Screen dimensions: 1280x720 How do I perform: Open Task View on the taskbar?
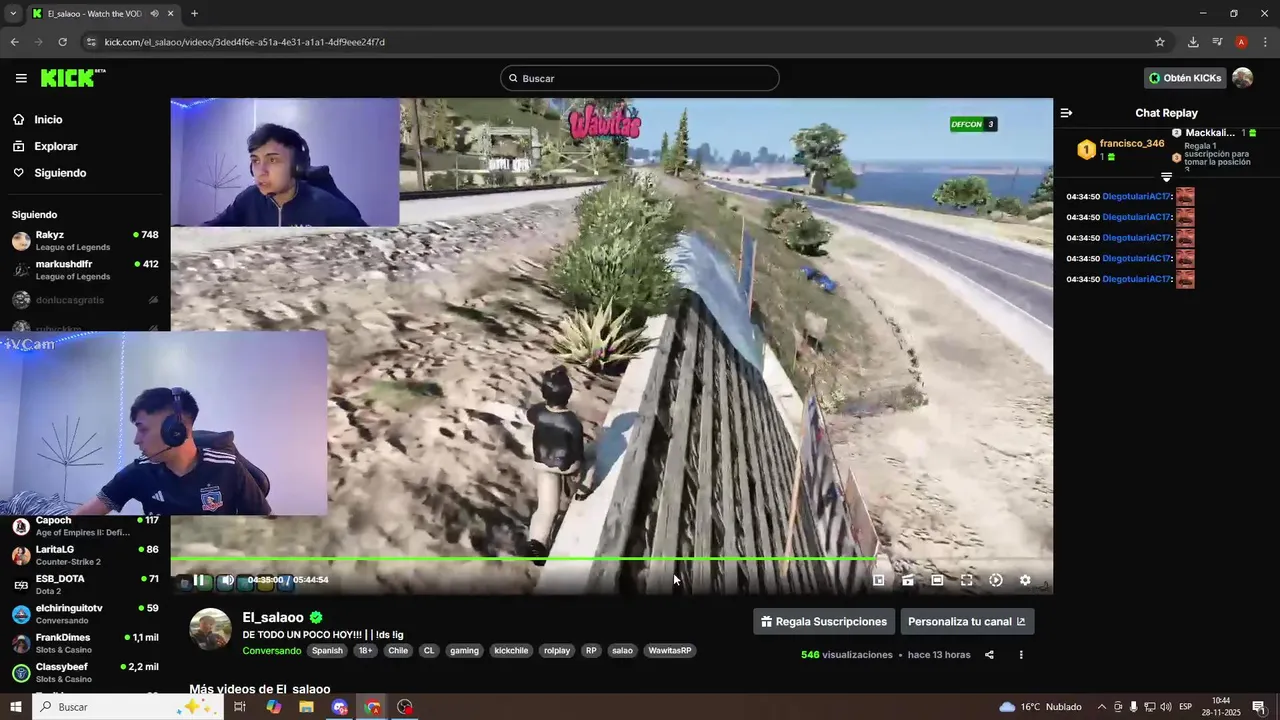(x=240, y=707)
